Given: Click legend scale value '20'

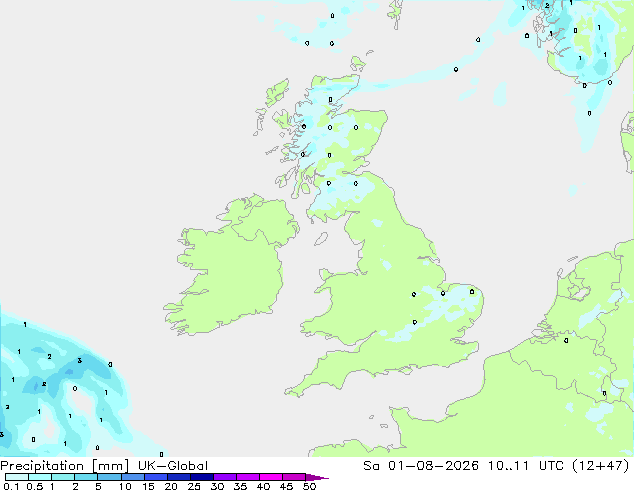Looking at the screenshot, I should [171, 486].
